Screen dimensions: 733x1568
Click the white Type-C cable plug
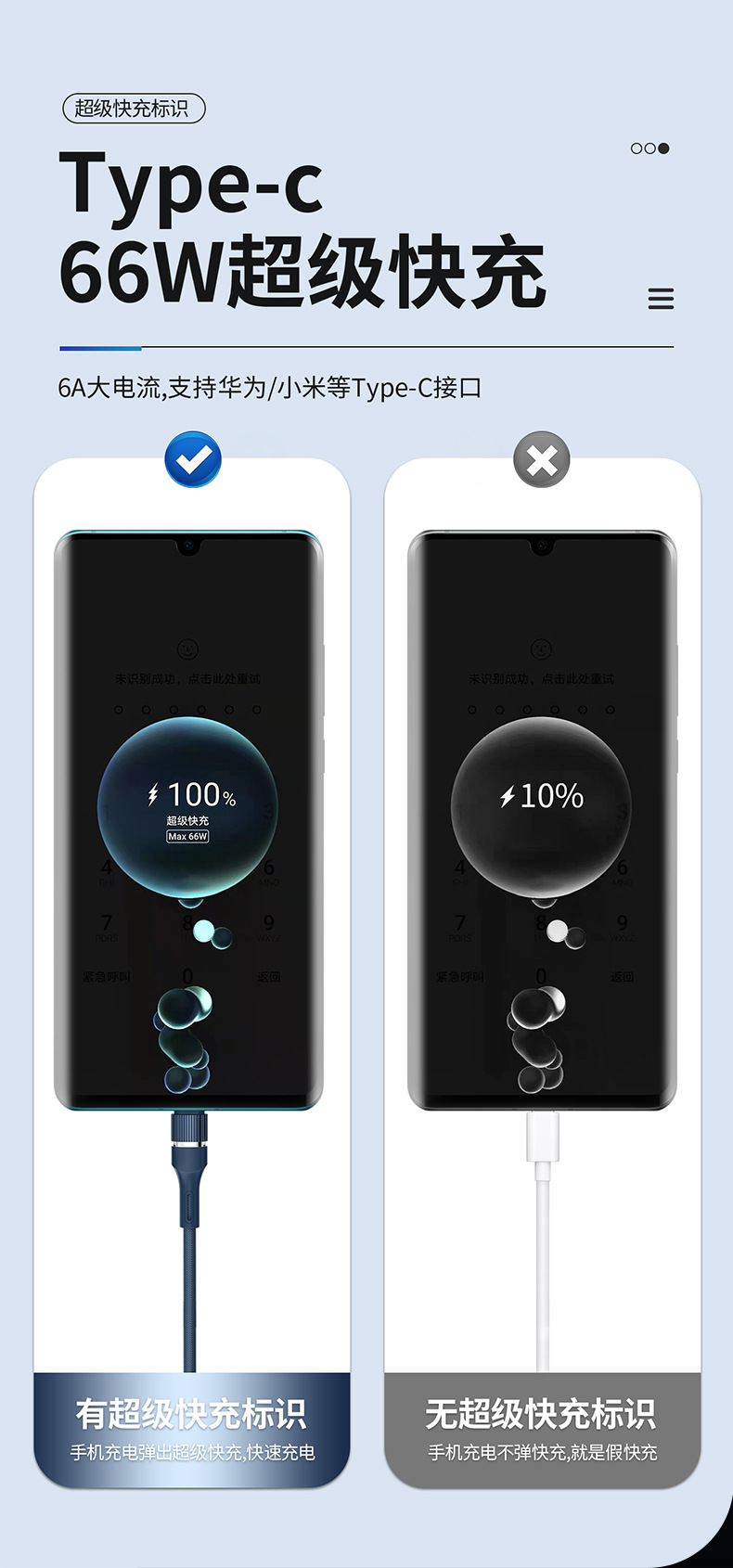click(543, 1137)
